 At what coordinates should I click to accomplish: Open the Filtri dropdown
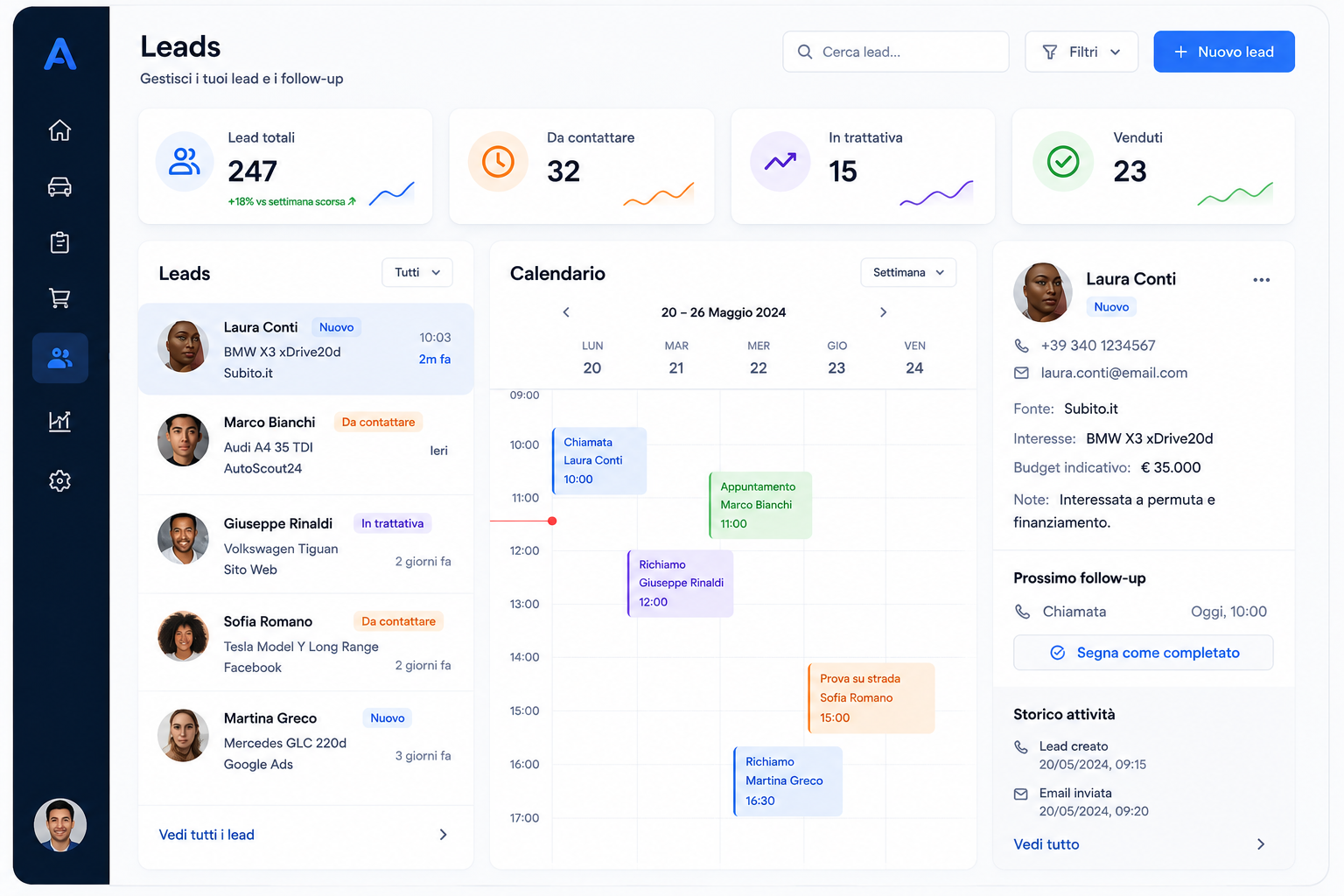[x=1081, y=52]
